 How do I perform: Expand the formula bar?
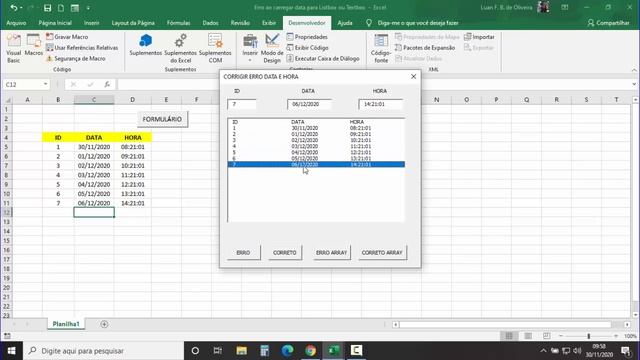634,84
